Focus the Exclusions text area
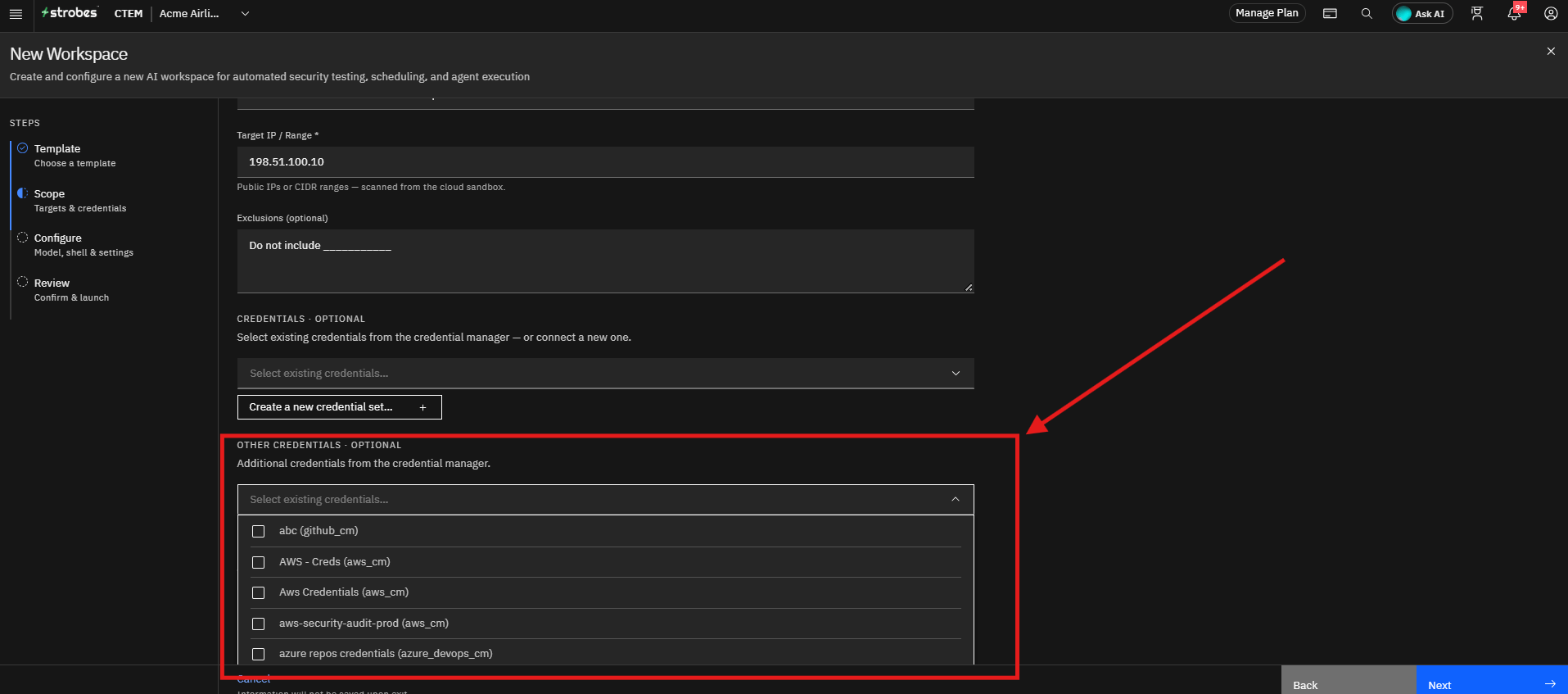 coord(605,261)
